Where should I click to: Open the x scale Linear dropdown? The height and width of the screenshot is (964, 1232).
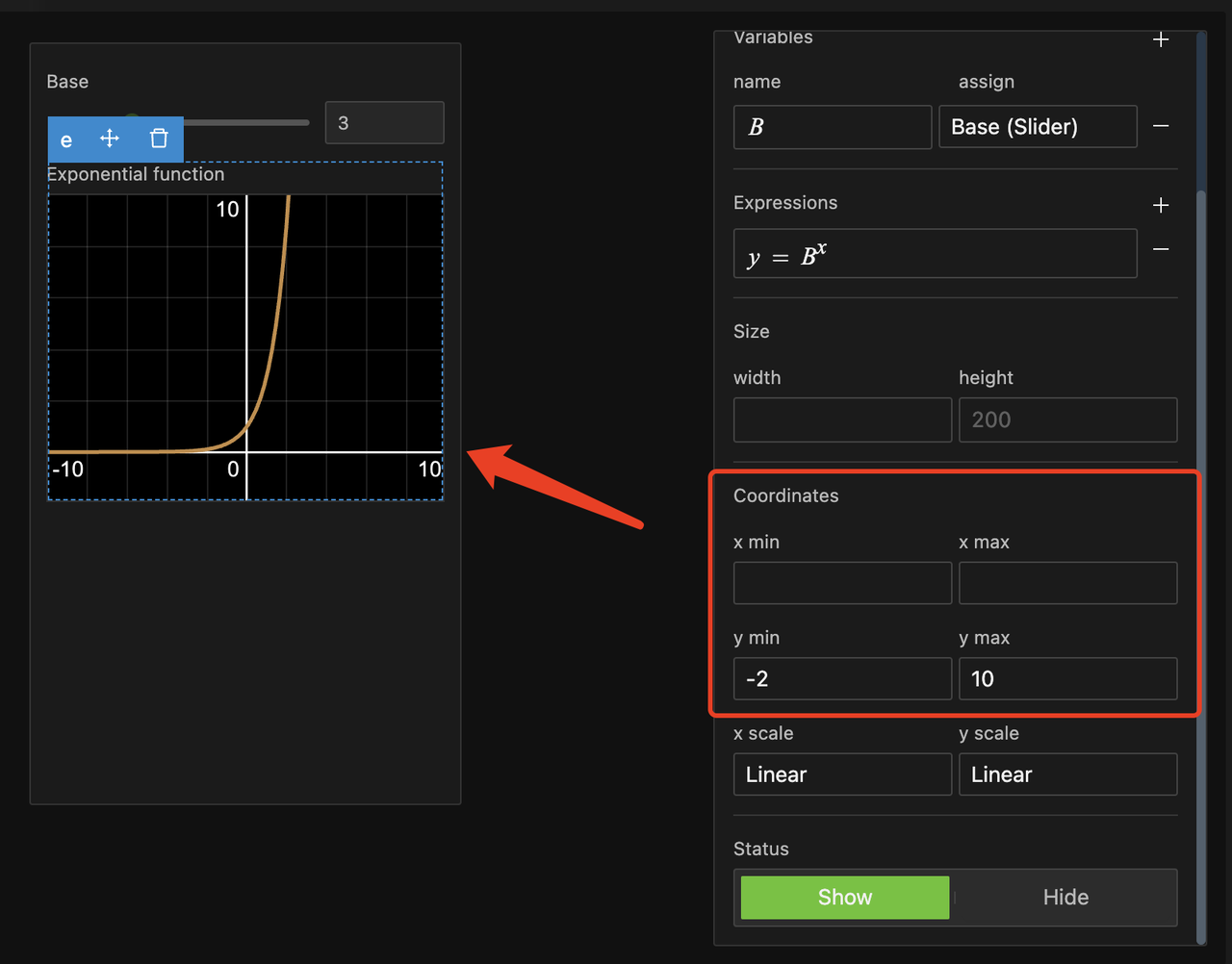[842, 774]
